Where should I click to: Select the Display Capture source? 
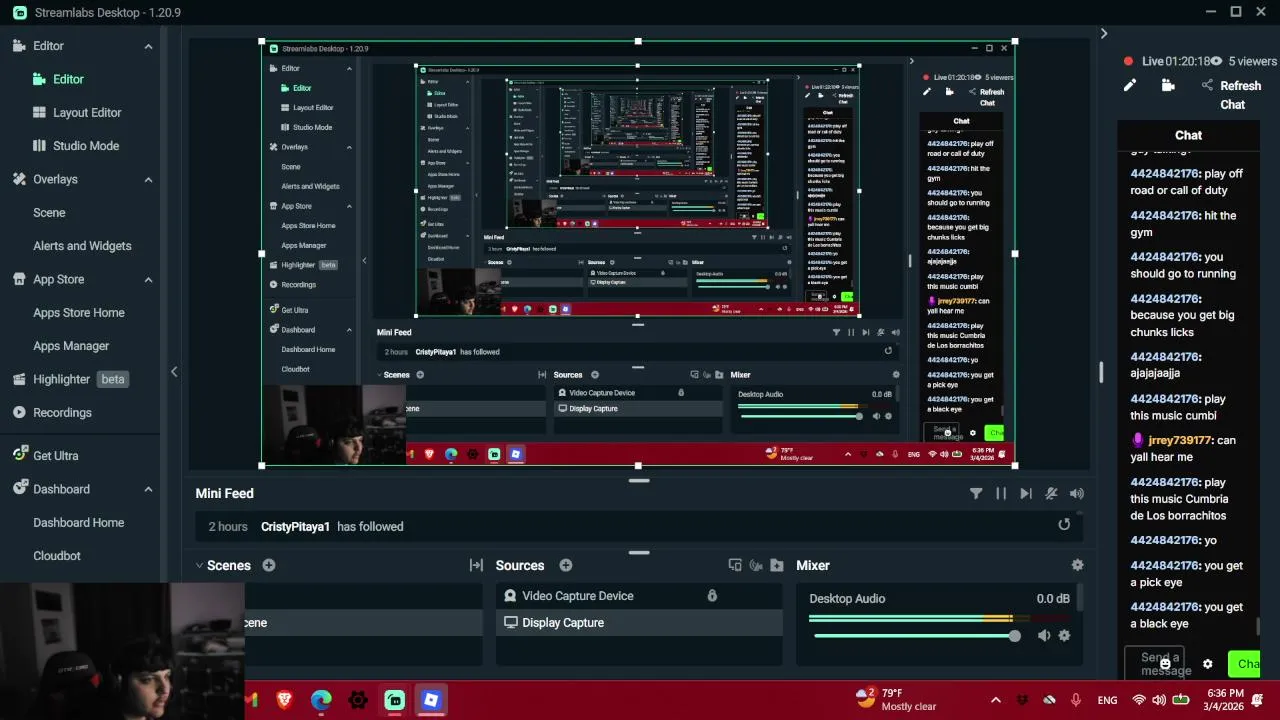pyautogui.click(x=639, y=622)
